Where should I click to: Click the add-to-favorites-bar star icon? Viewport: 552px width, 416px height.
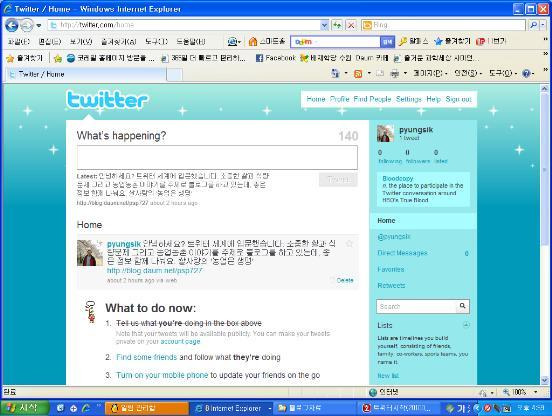tap(58, 58)
